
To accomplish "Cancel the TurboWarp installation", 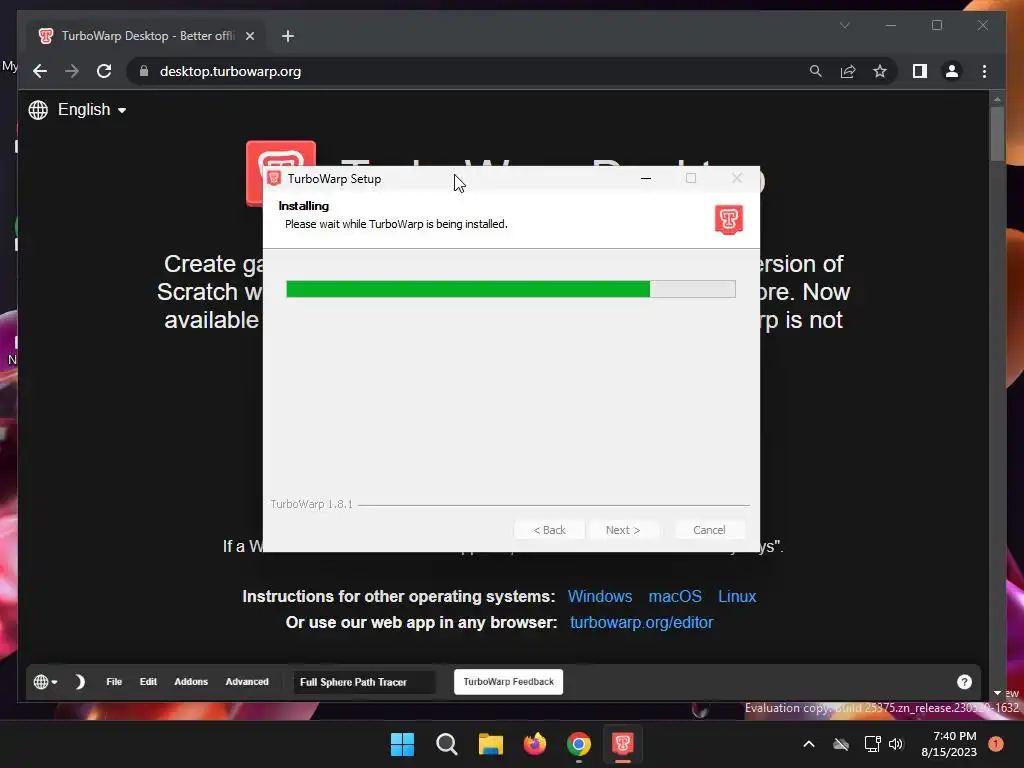I will tap(709, 530).
